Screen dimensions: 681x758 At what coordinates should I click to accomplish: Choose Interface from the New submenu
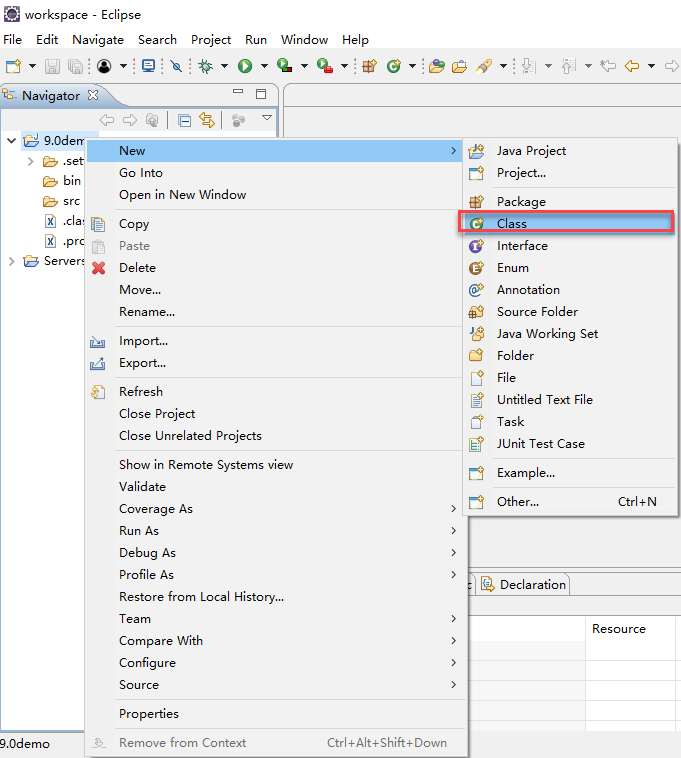522,246
